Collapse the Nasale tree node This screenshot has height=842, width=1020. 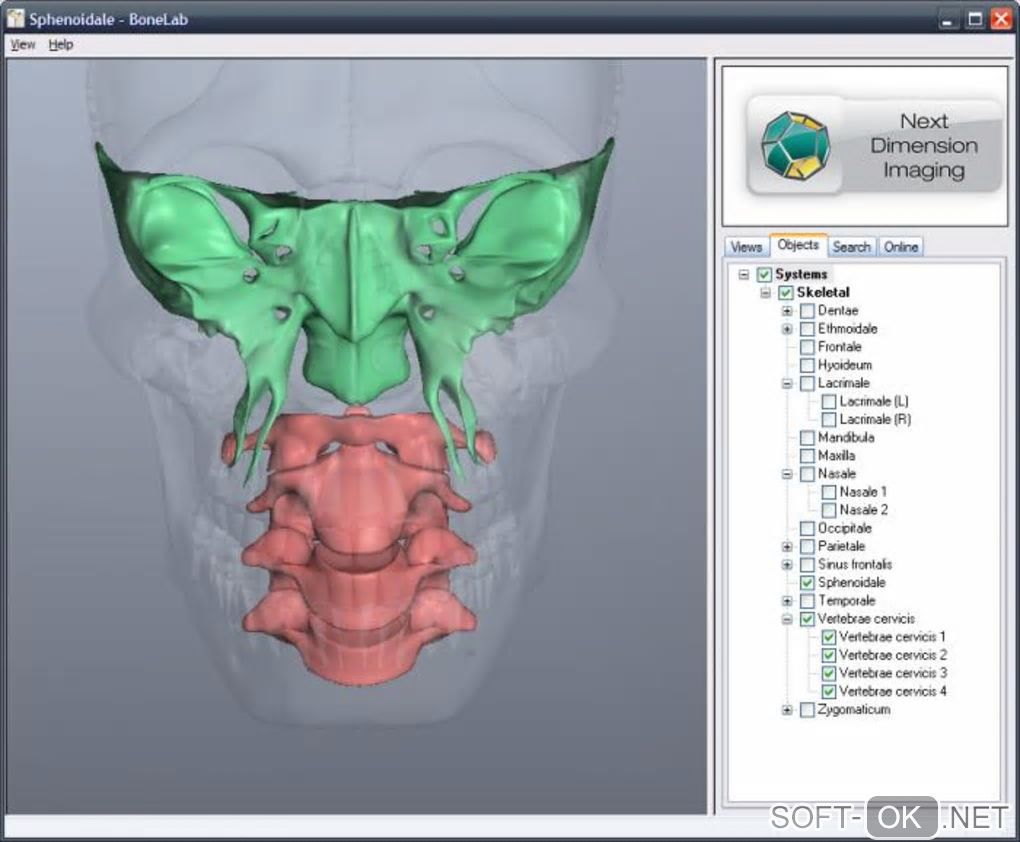tap(786, 474)
